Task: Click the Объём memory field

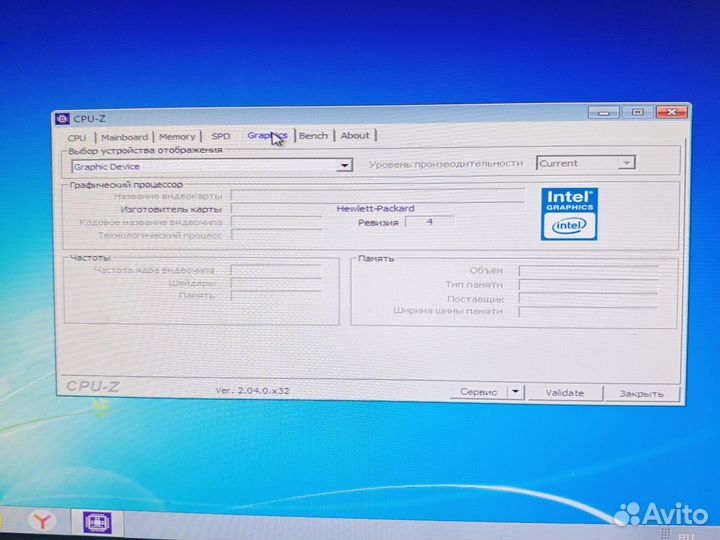Action: [588, 271]
